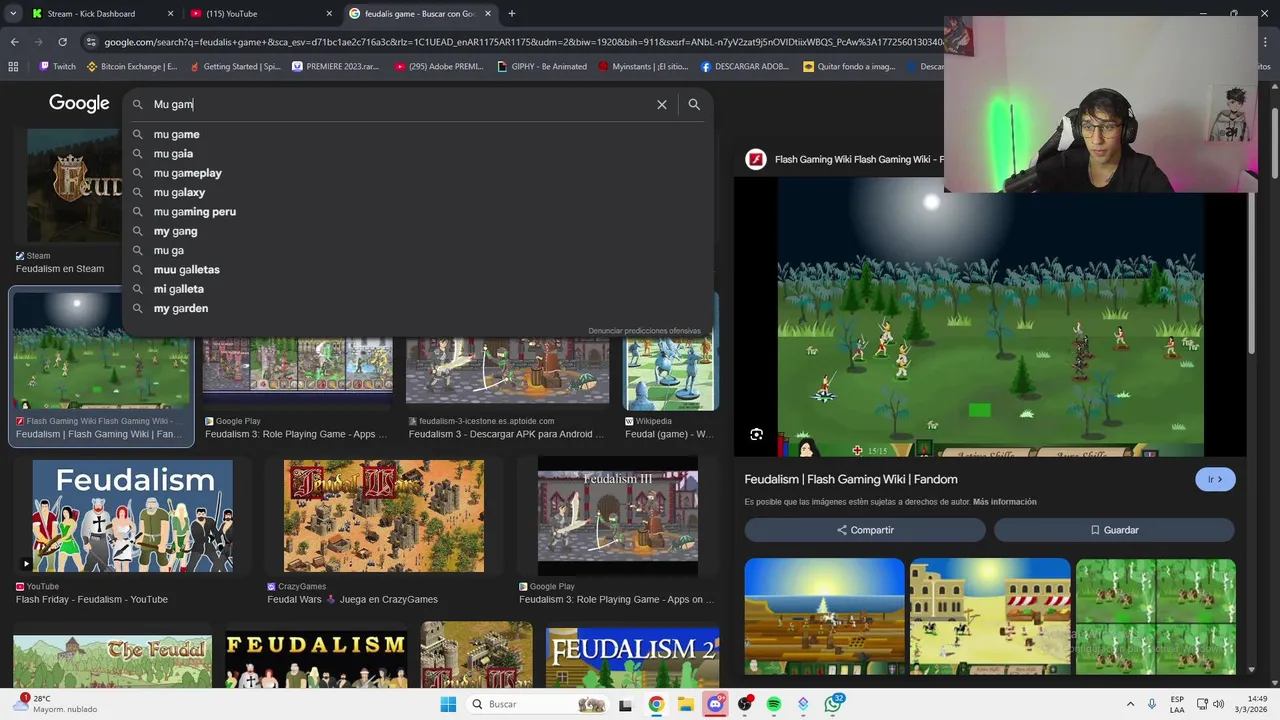
Task: Click the Windows taskbar Buscar search box
Action: click(x=537, y=704)
